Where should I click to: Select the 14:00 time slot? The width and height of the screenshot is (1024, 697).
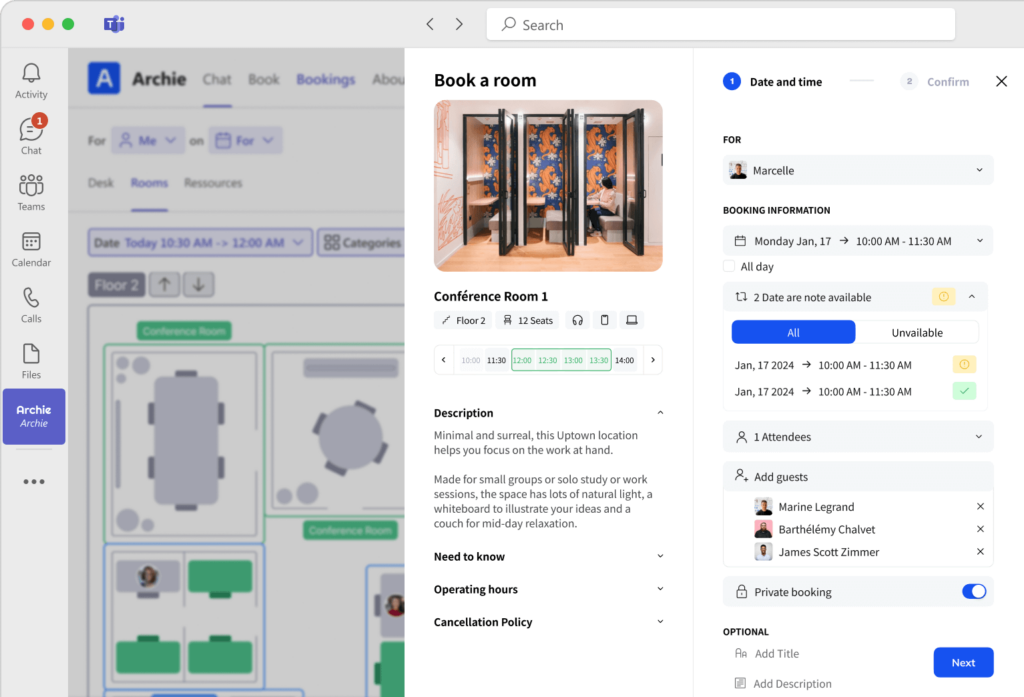coord(625,360)
